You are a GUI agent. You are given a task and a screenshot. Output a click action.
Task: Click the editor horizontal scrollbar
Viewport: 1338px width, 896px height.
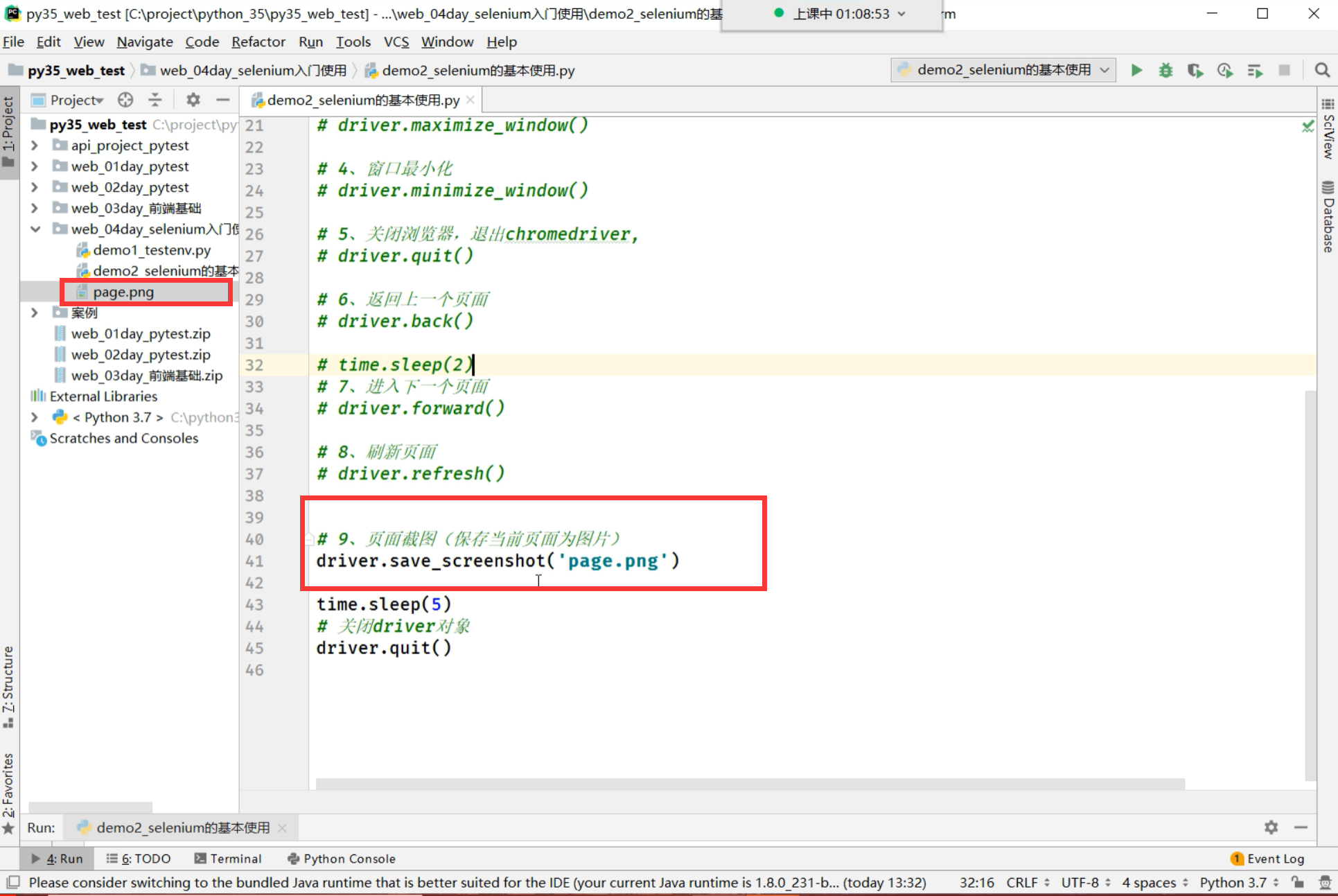tap(750, 784)
